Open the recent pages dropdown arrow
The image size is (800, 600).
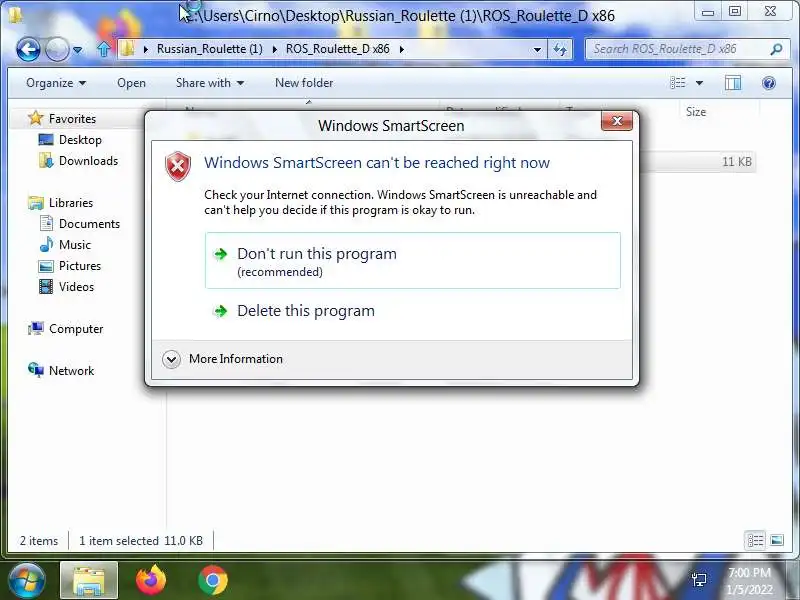pyautogui.click(x=78, y=50)
